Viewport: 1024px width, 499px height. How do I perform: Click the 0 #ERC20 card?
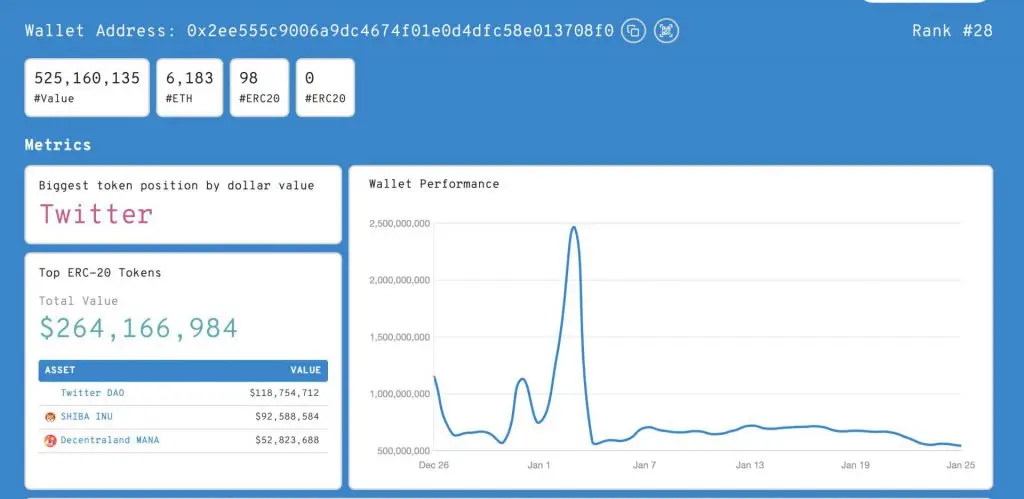(325, 88)
